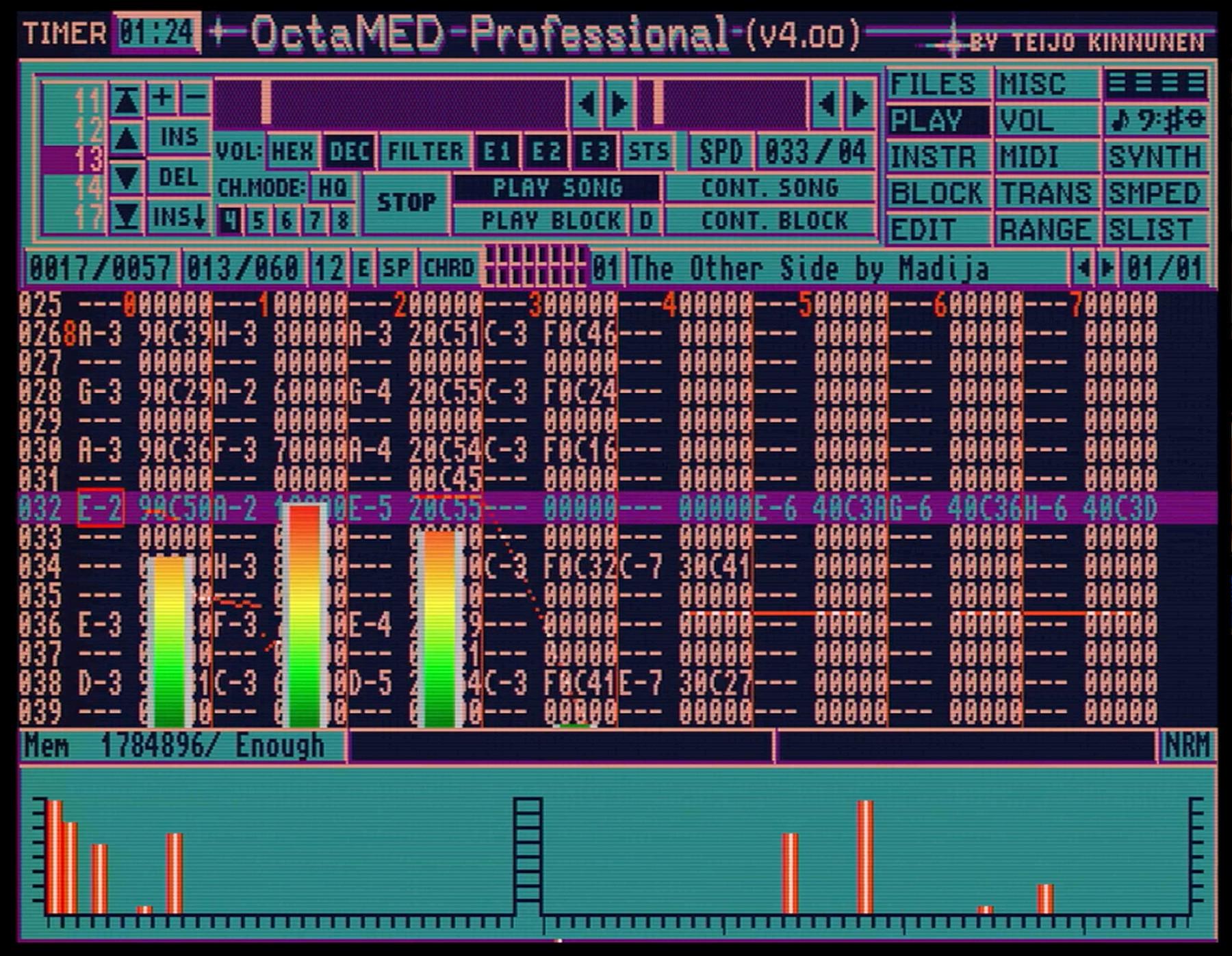Jump to top of play sequence list
The image size is (1232, 956).
126,100
